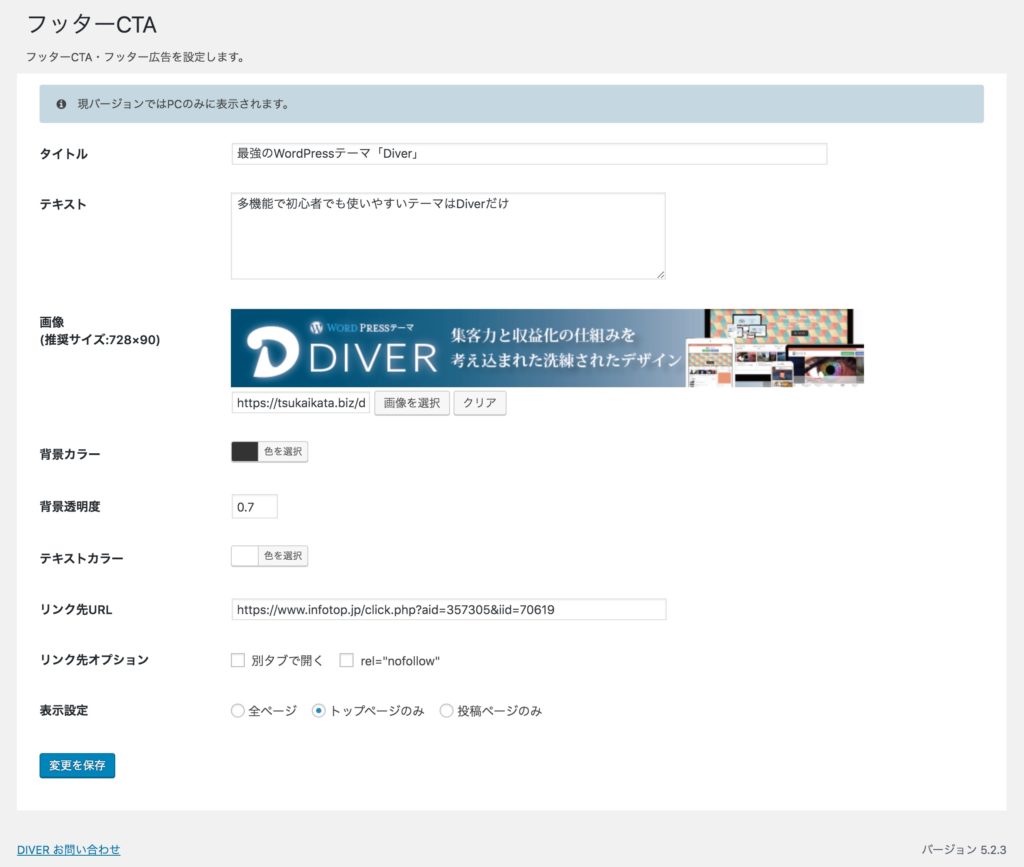
Task: Select the 全ページ radio button
Action: pyautogui.click(x=238, y=710)
